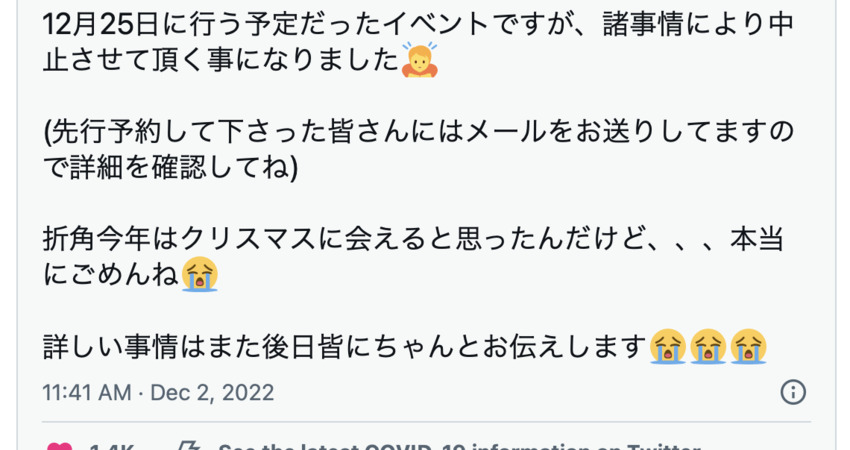
Task: Click the first of the three crying emojis
Action: 668,346
